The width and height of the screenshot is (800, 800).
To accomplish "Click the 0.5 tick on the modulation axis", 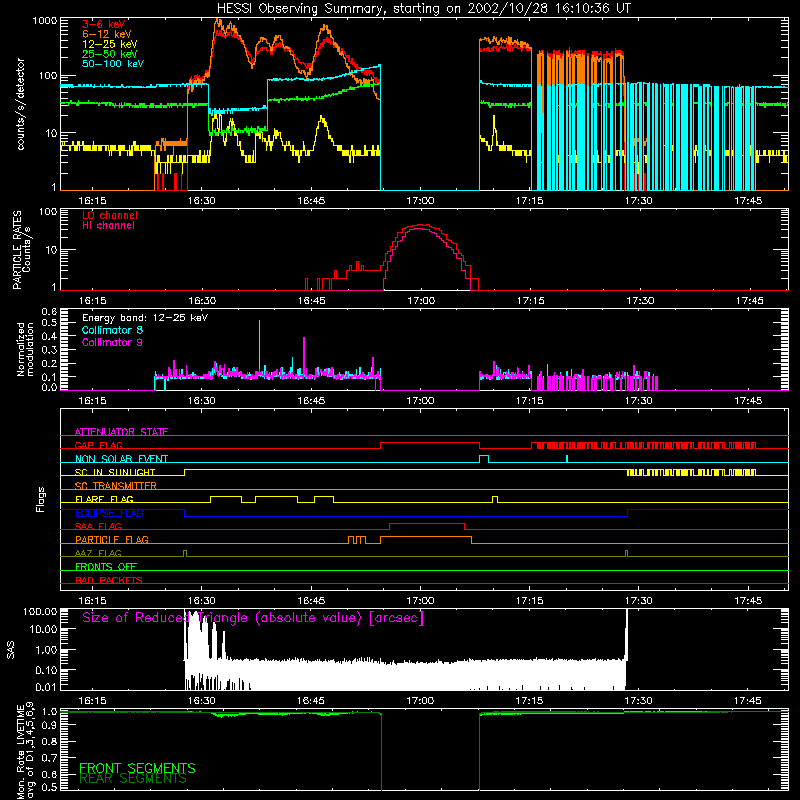I will coord(49,322).
